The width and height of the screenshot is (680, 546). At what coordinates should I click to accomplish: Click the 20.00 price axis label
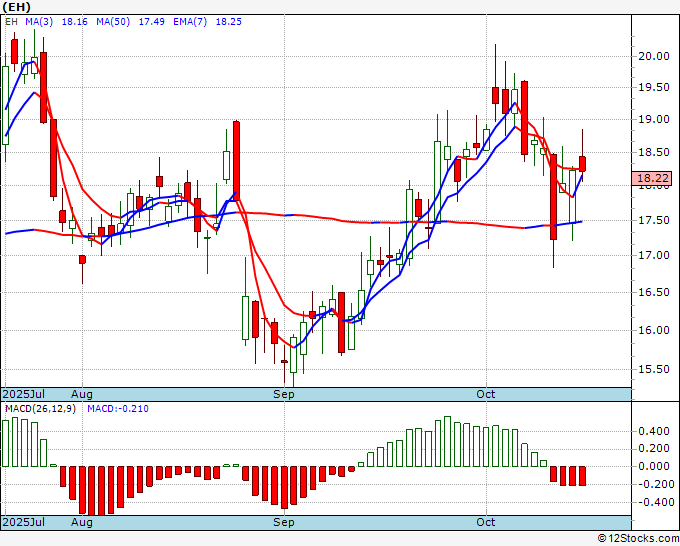654,56
